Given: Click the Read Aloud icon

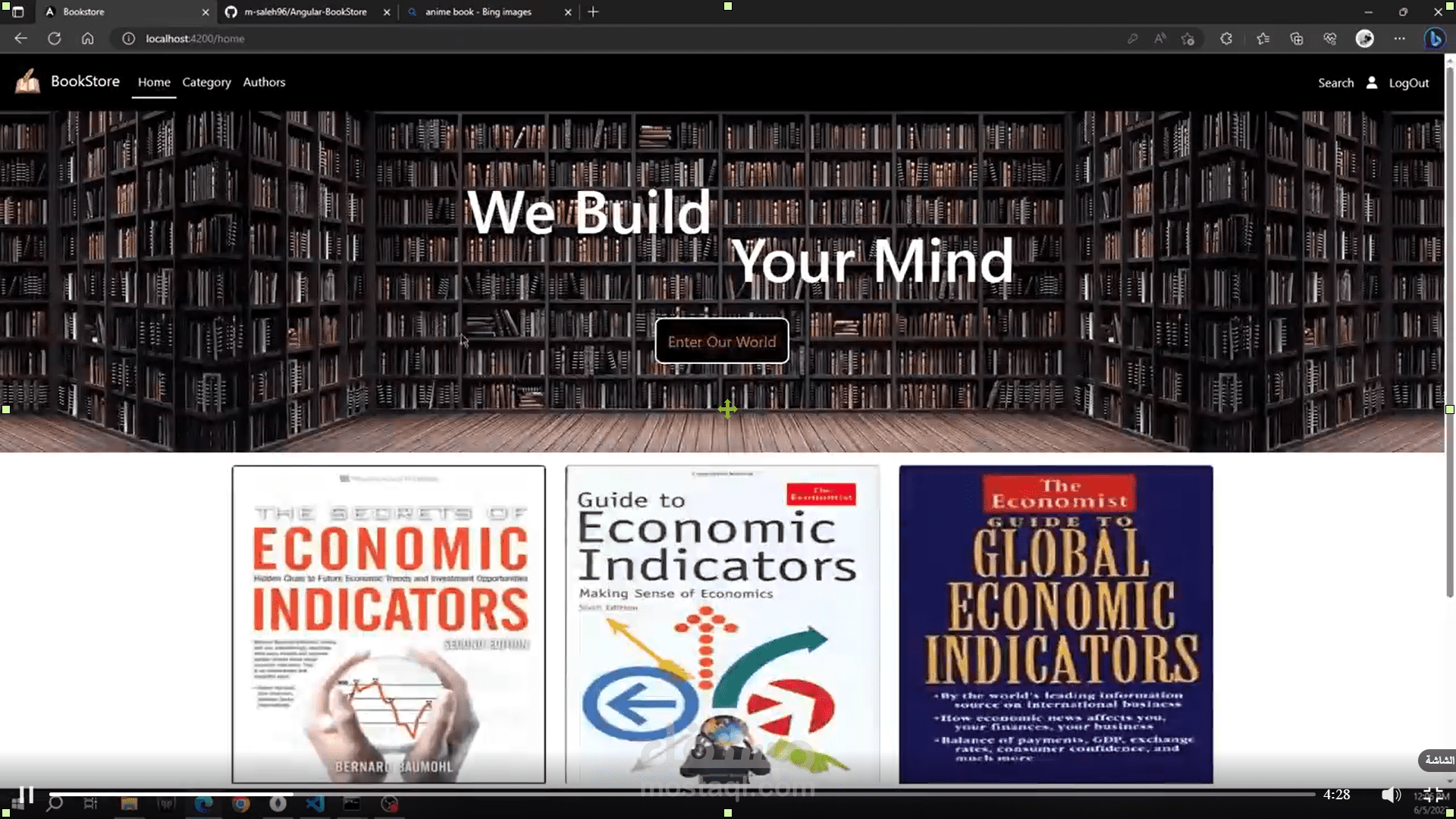Looking at the screenshot, I should (1159, 39).
